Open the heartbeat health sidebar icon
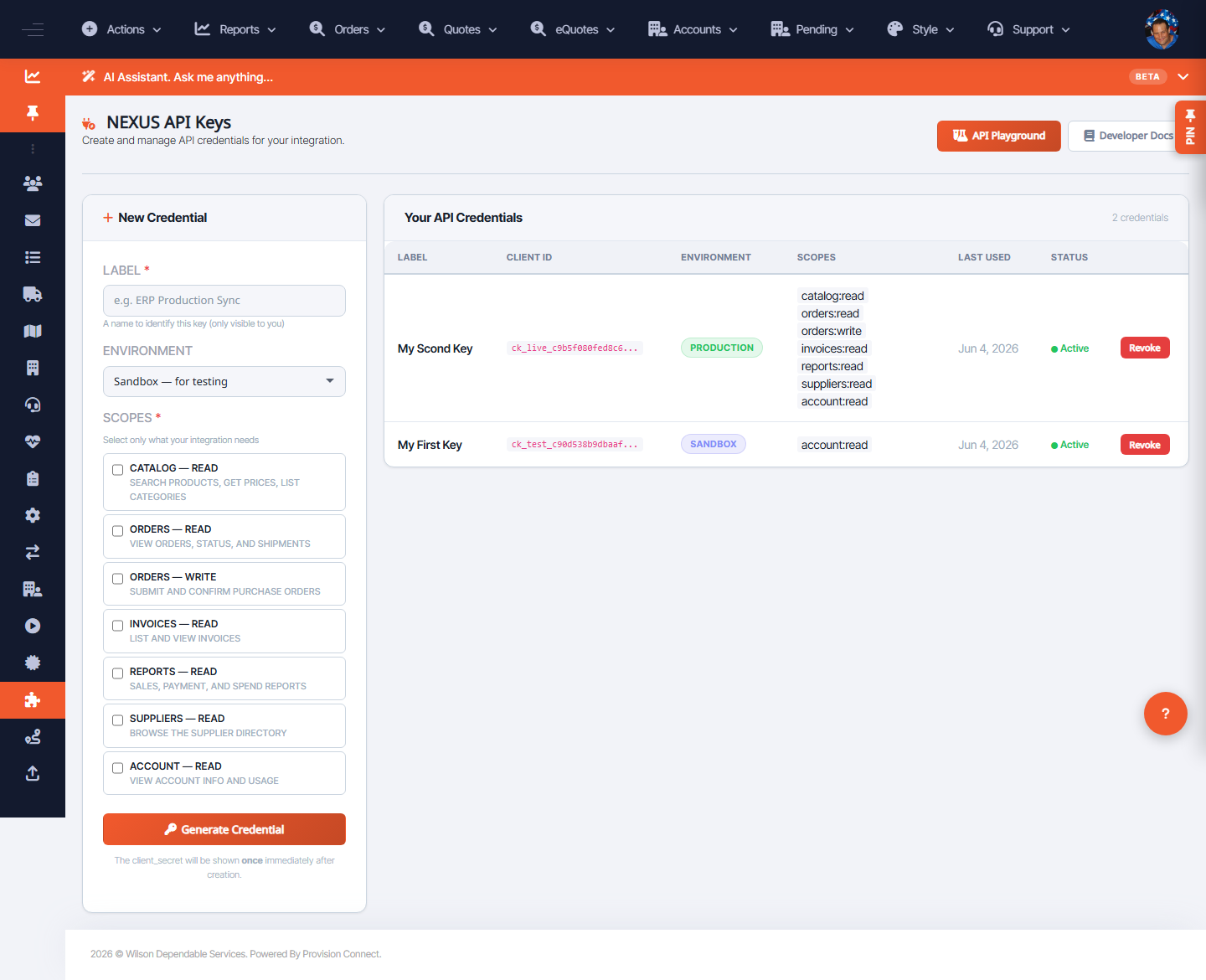Image resolution: width=1206 pixels, height=980 pixels. pos(33,441)
